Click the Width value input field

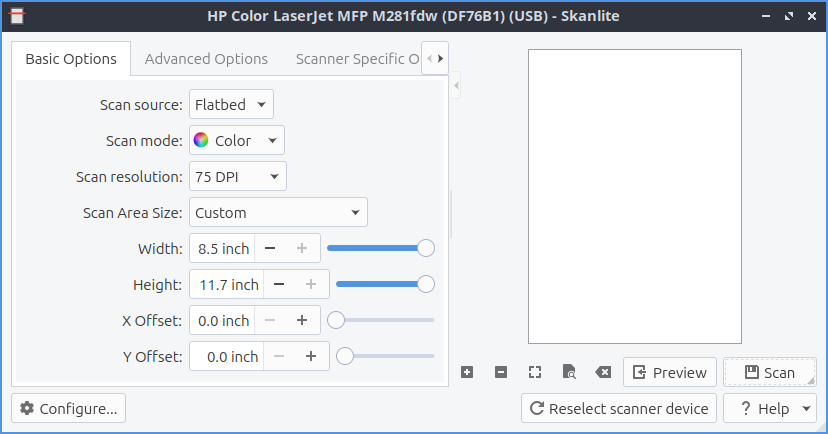pos(222,248)
